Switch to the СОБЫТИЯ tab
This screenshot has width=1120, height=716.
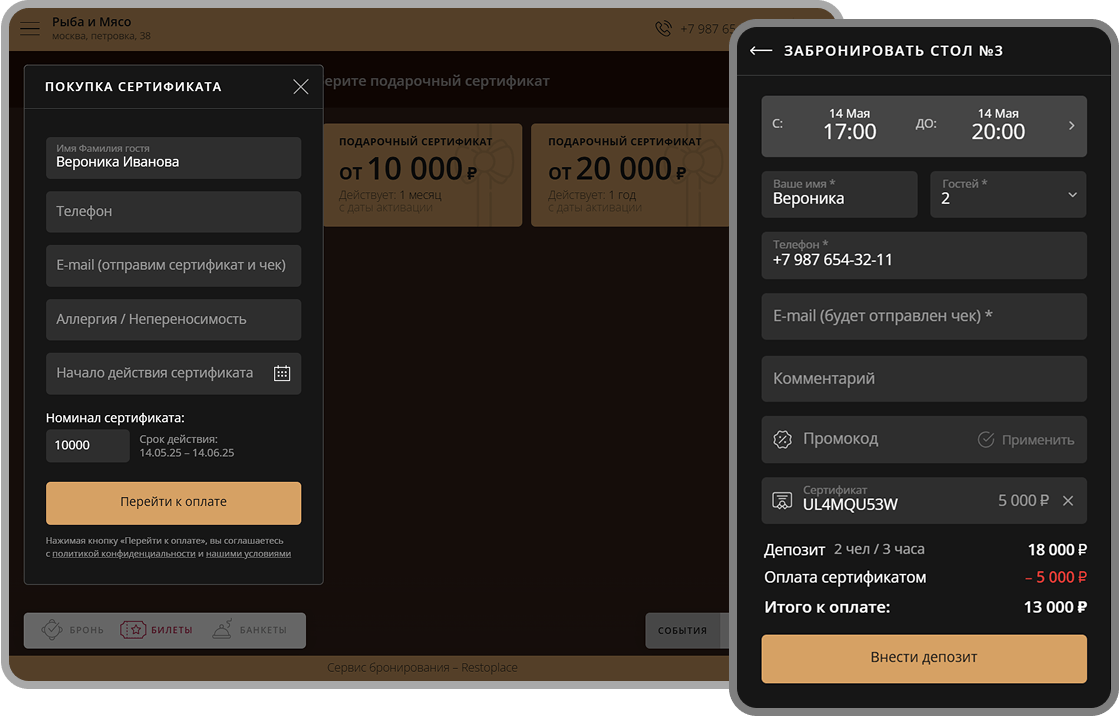(x=685, y=630)
